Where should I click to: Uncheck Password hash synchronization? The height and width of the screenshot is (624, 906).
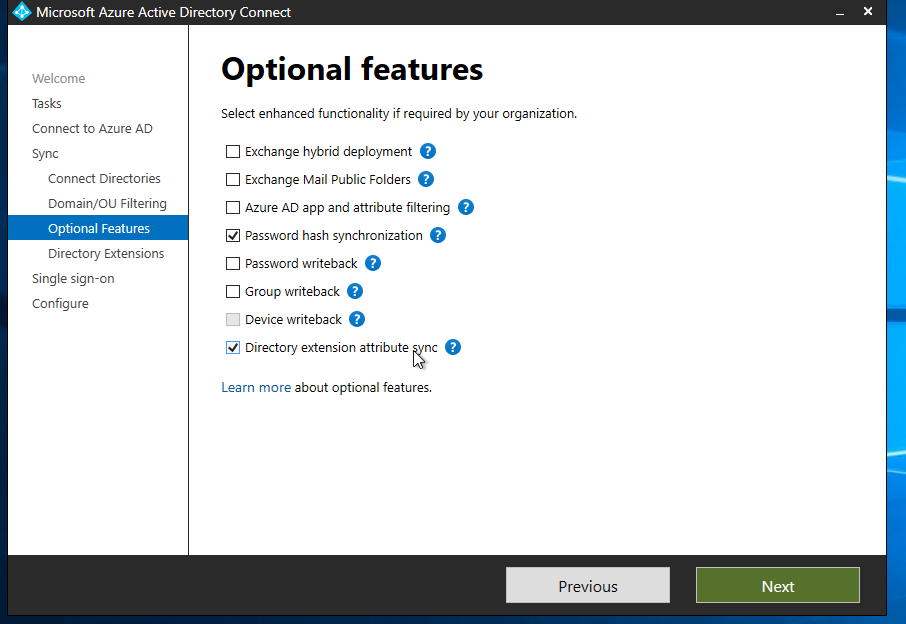point(233,235)
